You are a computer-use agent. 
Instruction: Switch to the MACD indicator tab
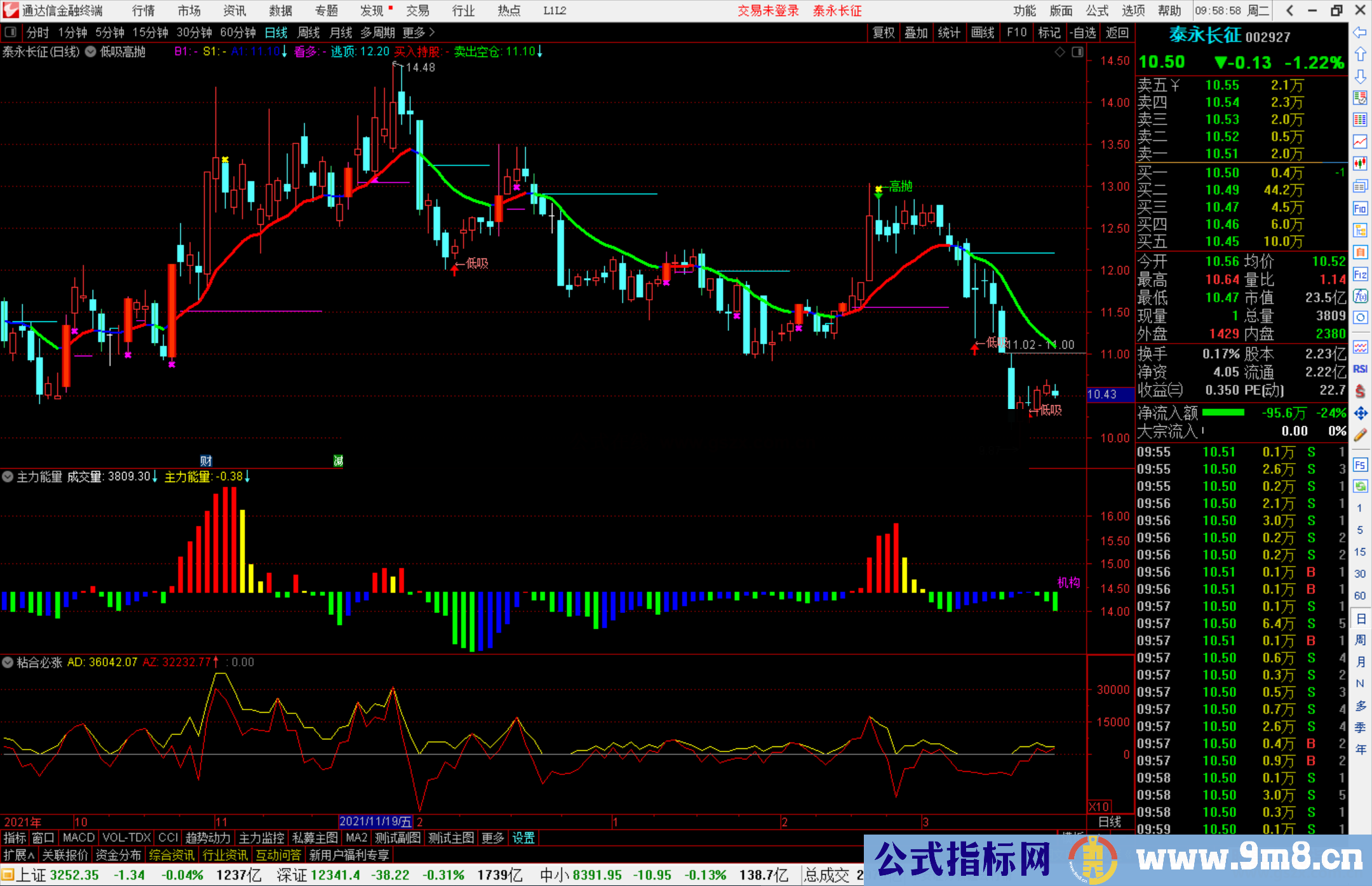point(78,838)
